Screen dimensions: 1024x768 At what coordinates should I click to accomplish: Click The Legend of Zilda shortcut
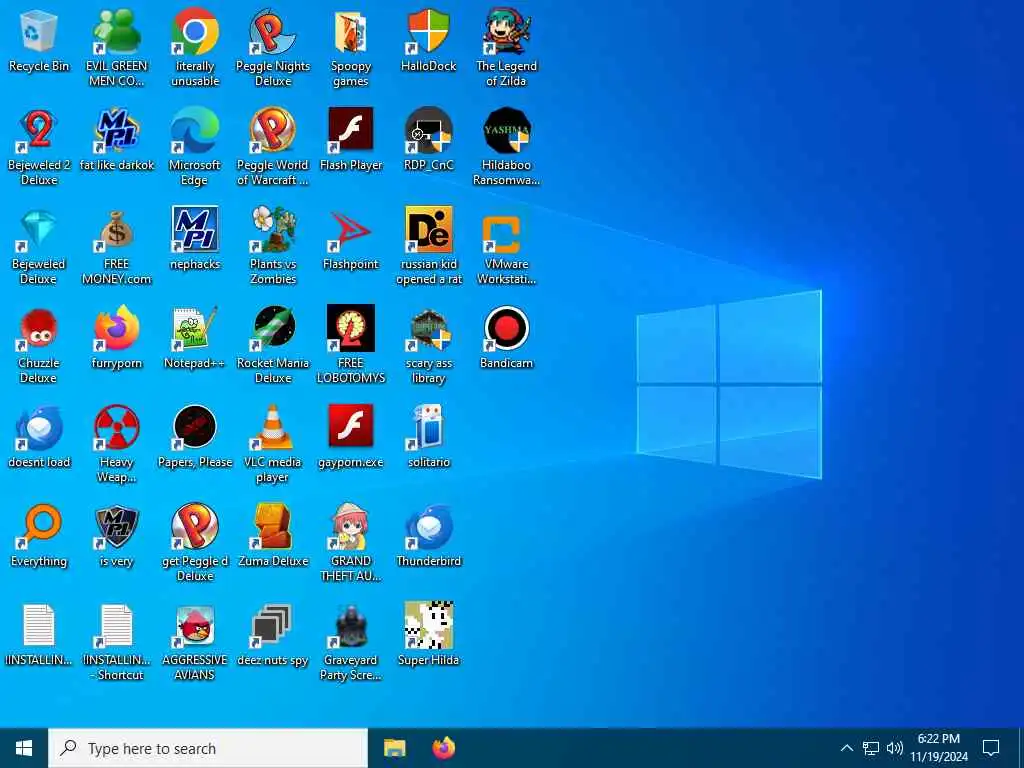(x=507, y=32)
